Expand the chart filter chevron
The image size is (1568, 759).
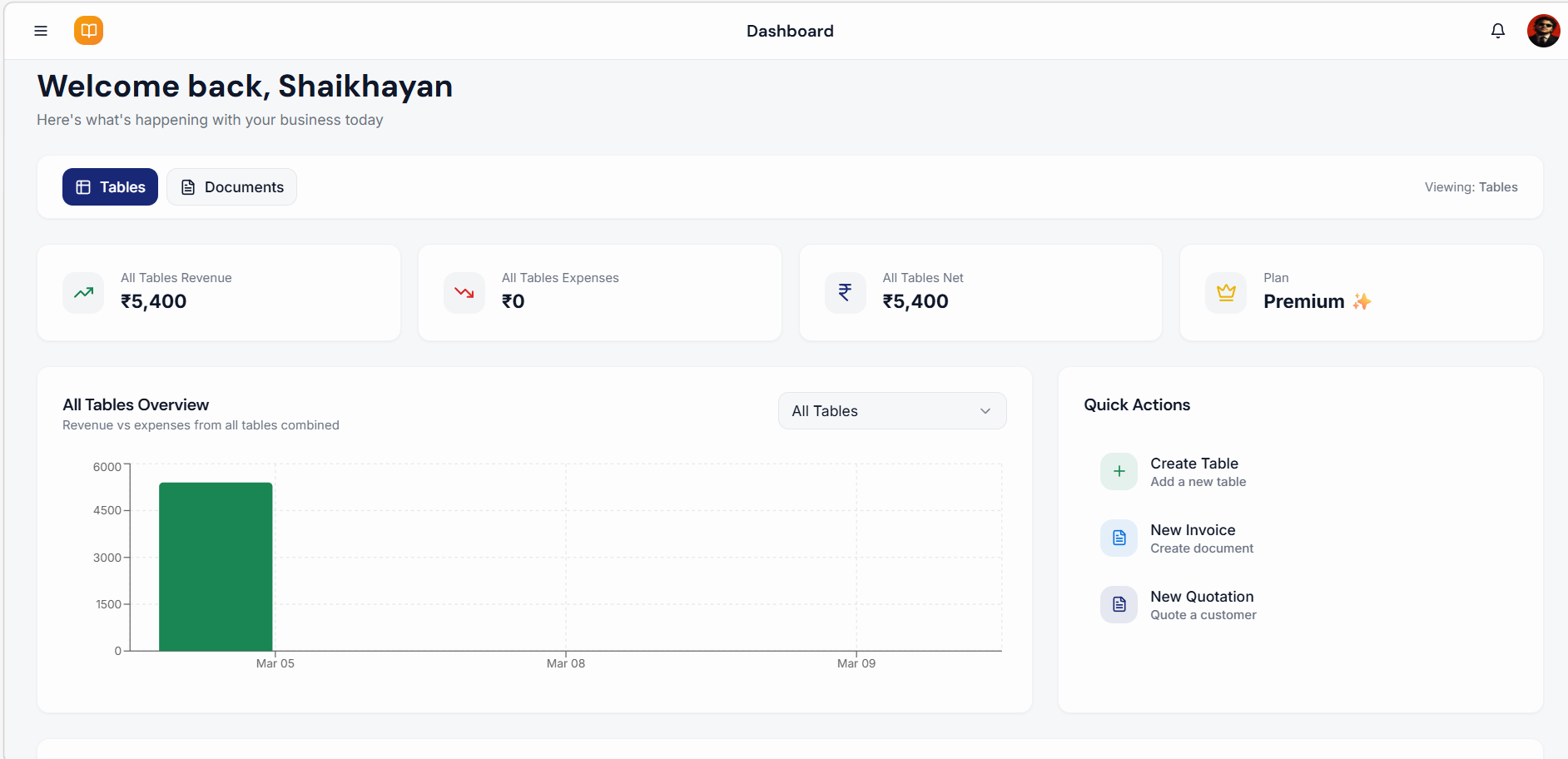pyautogui.click(x=985, y=410)
